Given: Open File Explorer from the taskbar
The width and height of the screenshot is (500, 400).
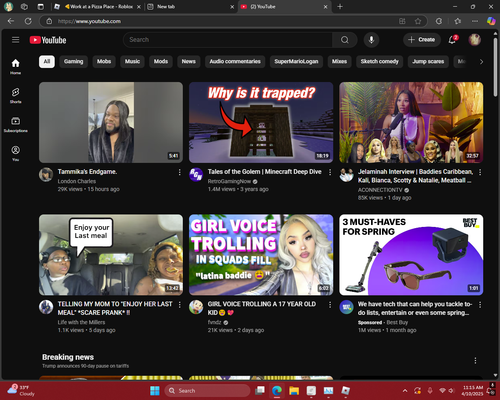Looking at the screenshot, I should [x=294, y=390].
